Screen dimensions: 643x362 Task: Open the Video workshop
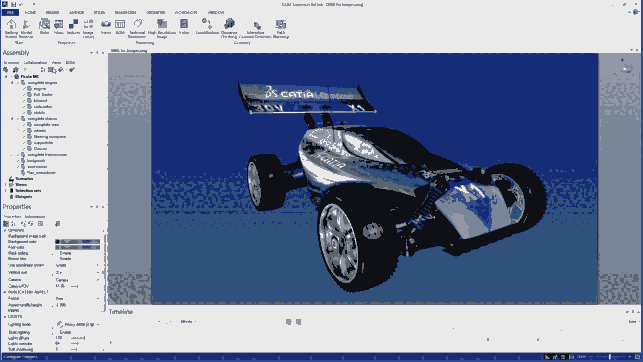184,27
